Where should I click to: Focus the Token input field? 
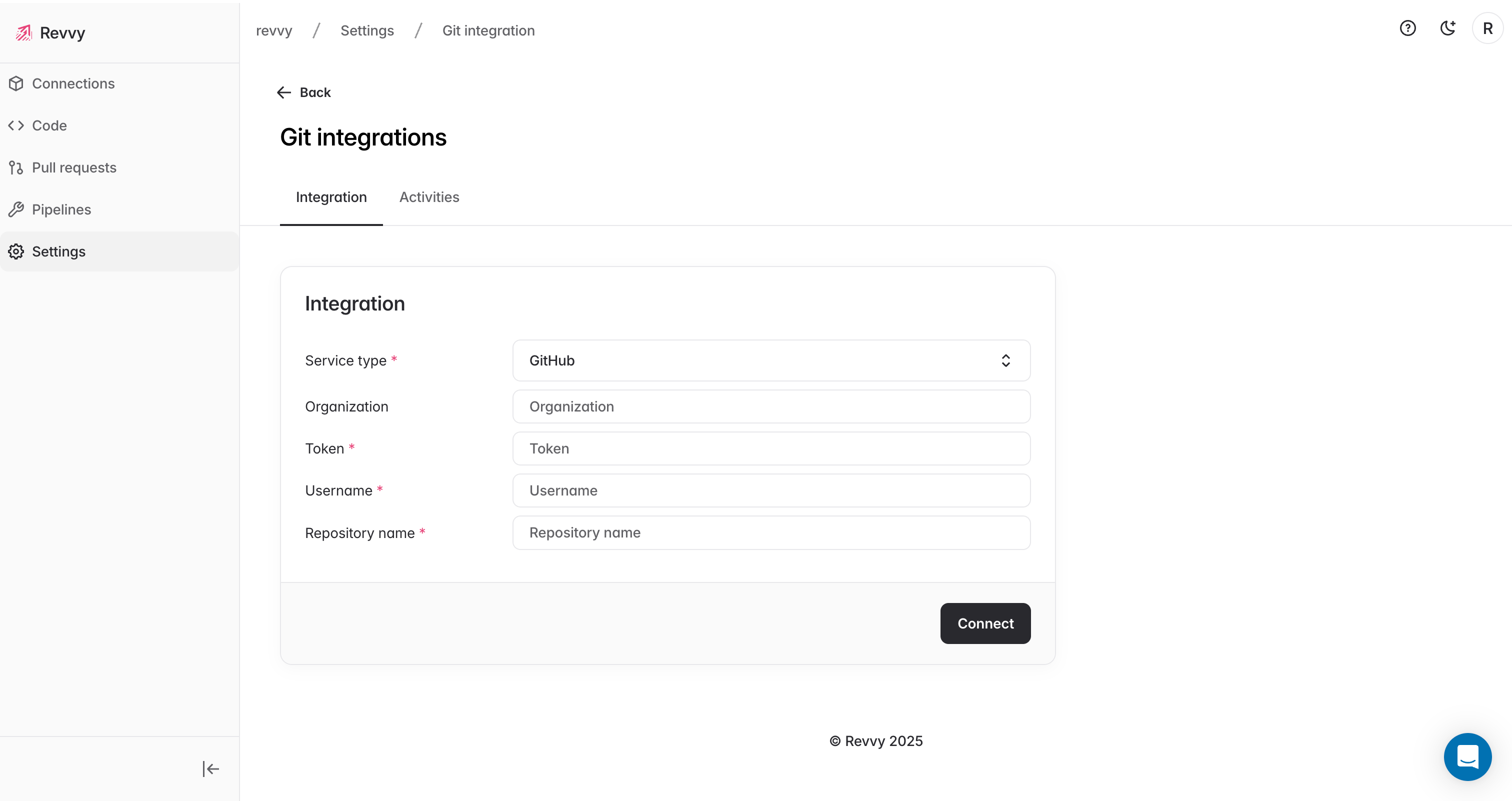[771, 449]
